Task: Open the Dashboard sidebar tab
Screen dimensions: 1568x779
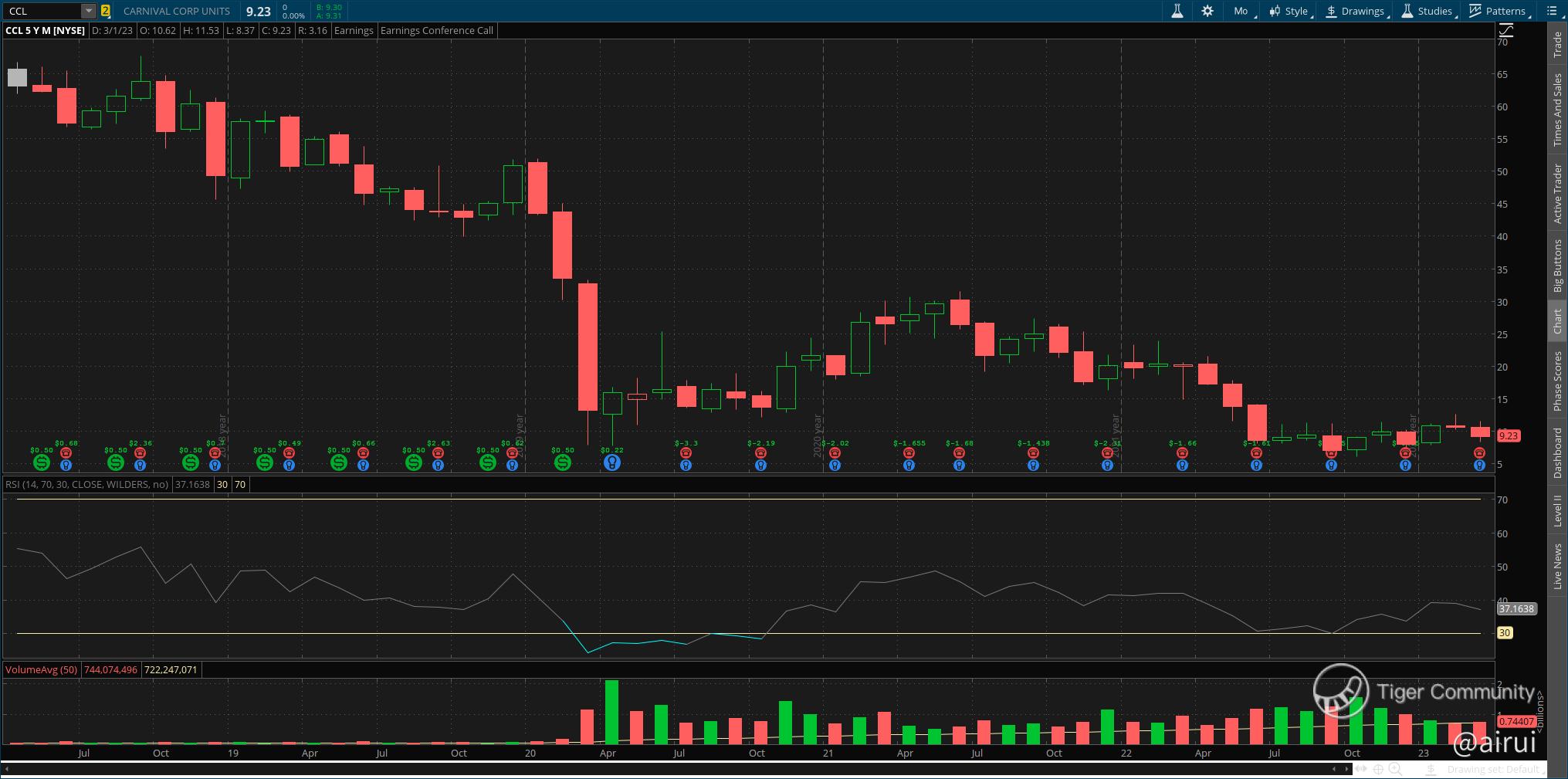Action: 1557,453
